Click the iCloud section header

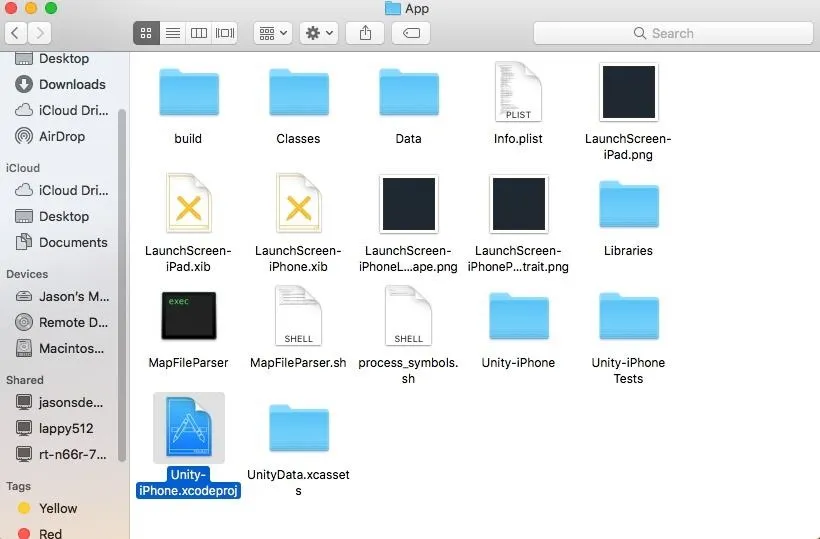click(22, 168)
